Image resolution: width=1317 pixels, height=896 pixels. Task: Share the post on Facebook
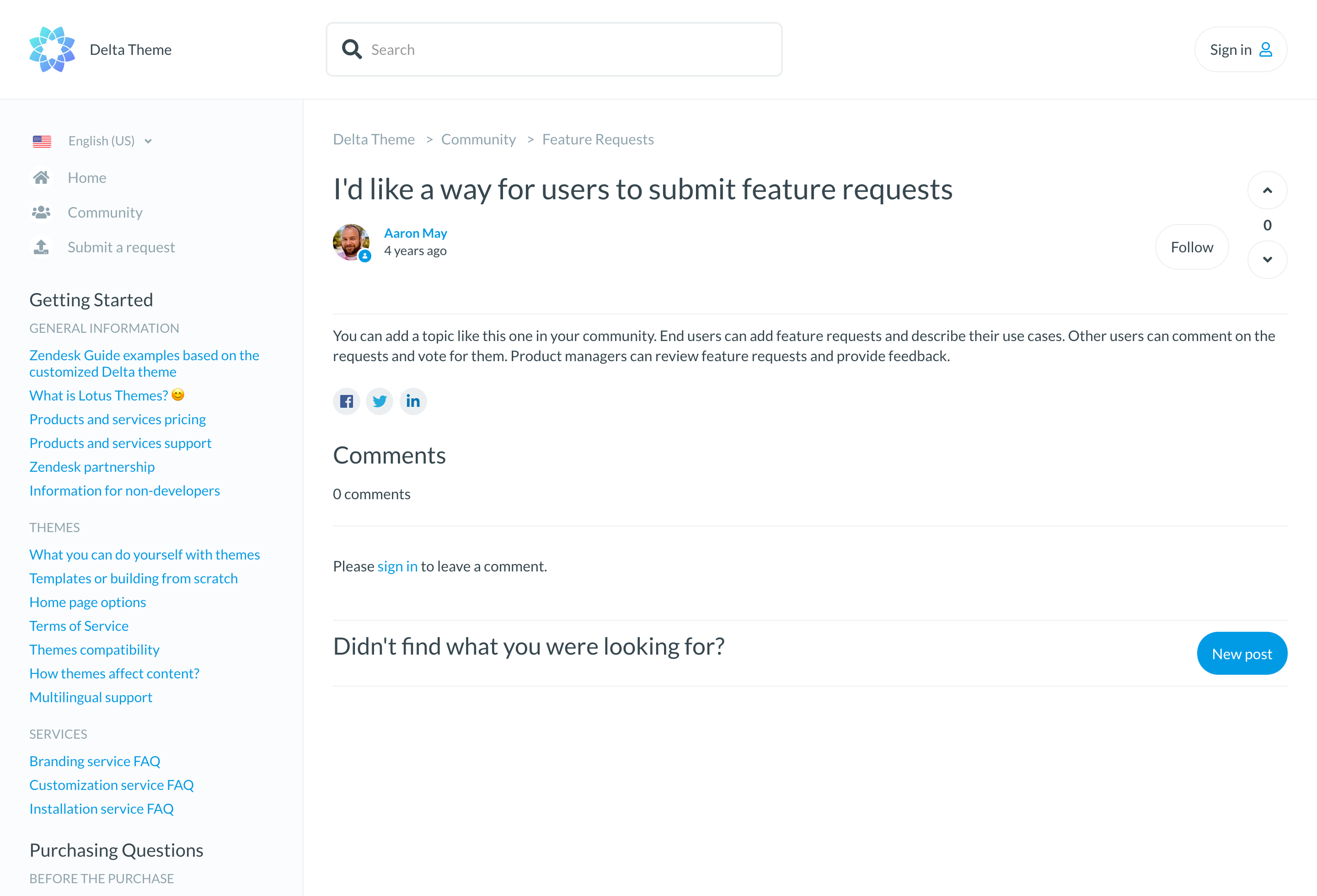point(346,401)
